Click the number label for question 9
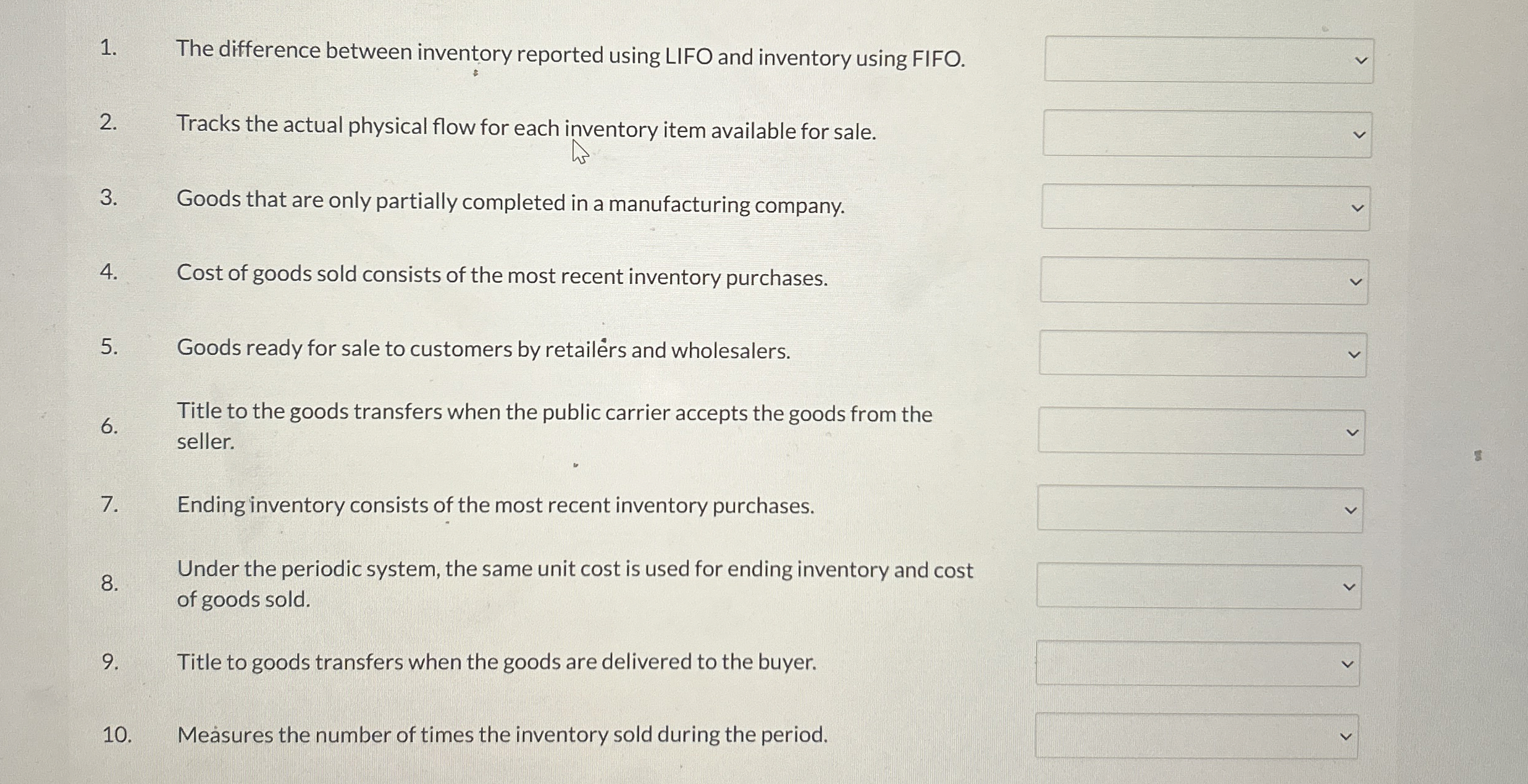The width and height of the screenshot is (1528, 784). click(111, 662)
